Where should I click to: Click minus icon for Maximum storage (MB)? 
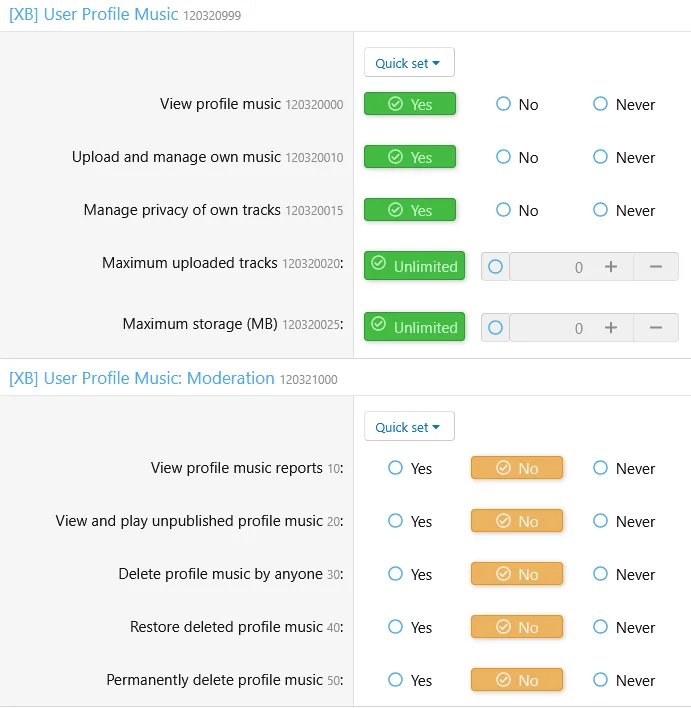(656, 327)
